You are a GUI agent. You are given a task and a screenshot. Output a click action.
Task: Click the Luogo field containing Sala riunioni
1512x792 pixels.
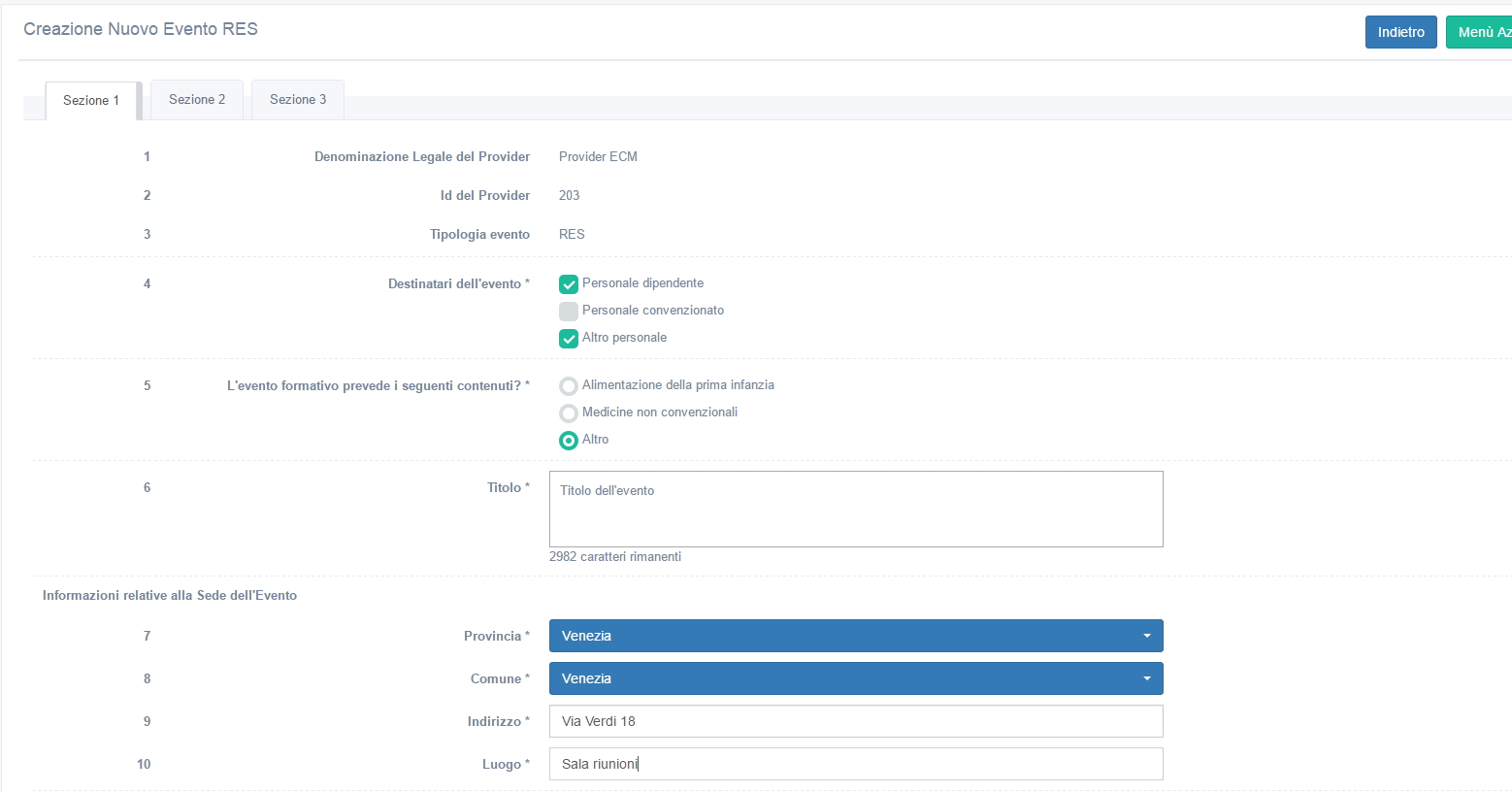click(x=855, y=764)
